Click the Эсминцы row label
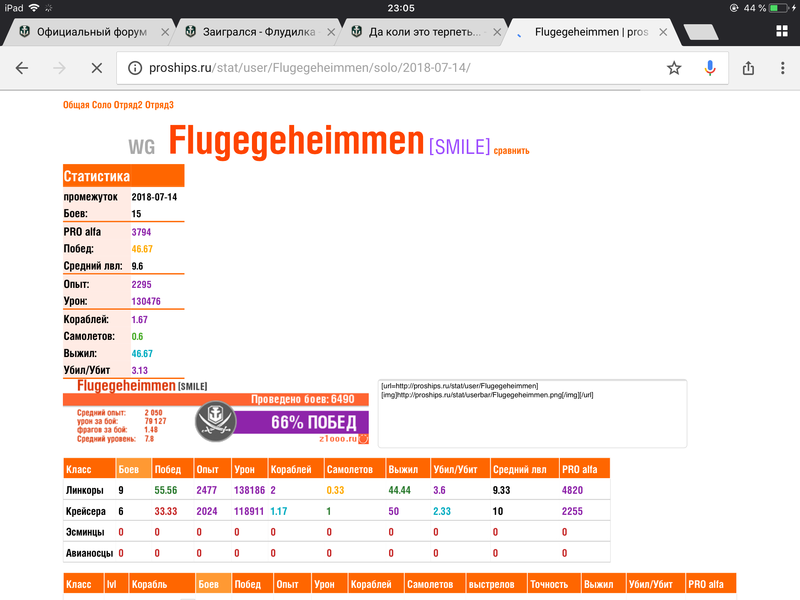The width and height of the screenshot is (800, 600). (x=85, y=532)
